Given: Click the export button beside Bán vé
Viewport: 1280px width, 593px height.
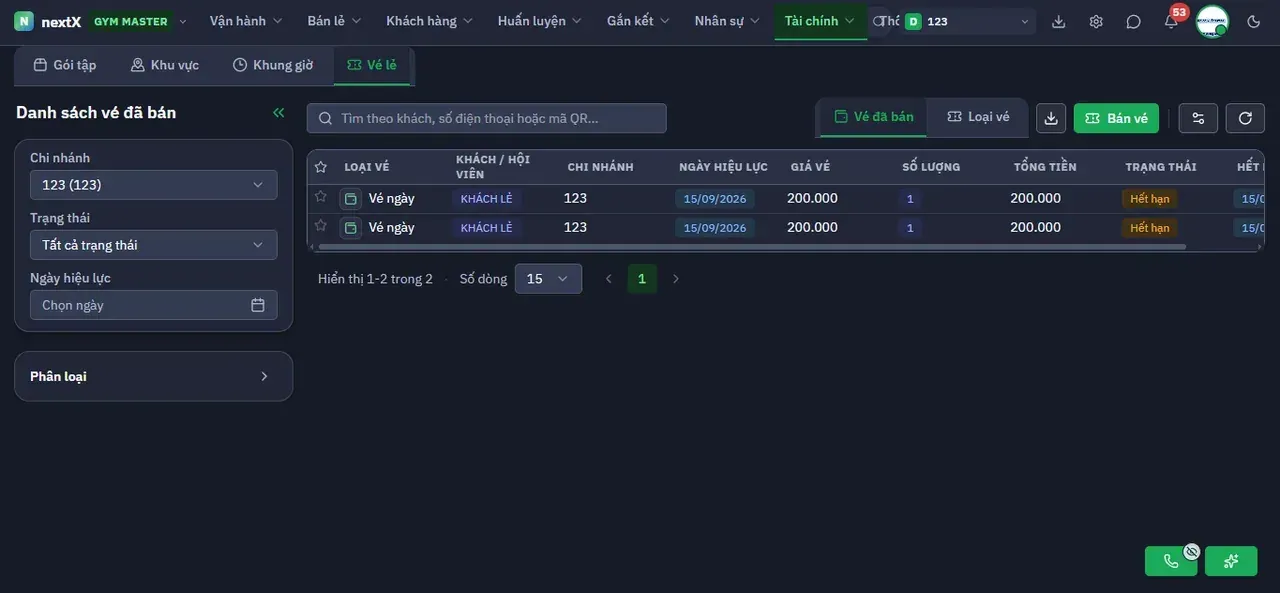Looking at the screenshot, I should pyautogui.click(x=1051, y=118).
